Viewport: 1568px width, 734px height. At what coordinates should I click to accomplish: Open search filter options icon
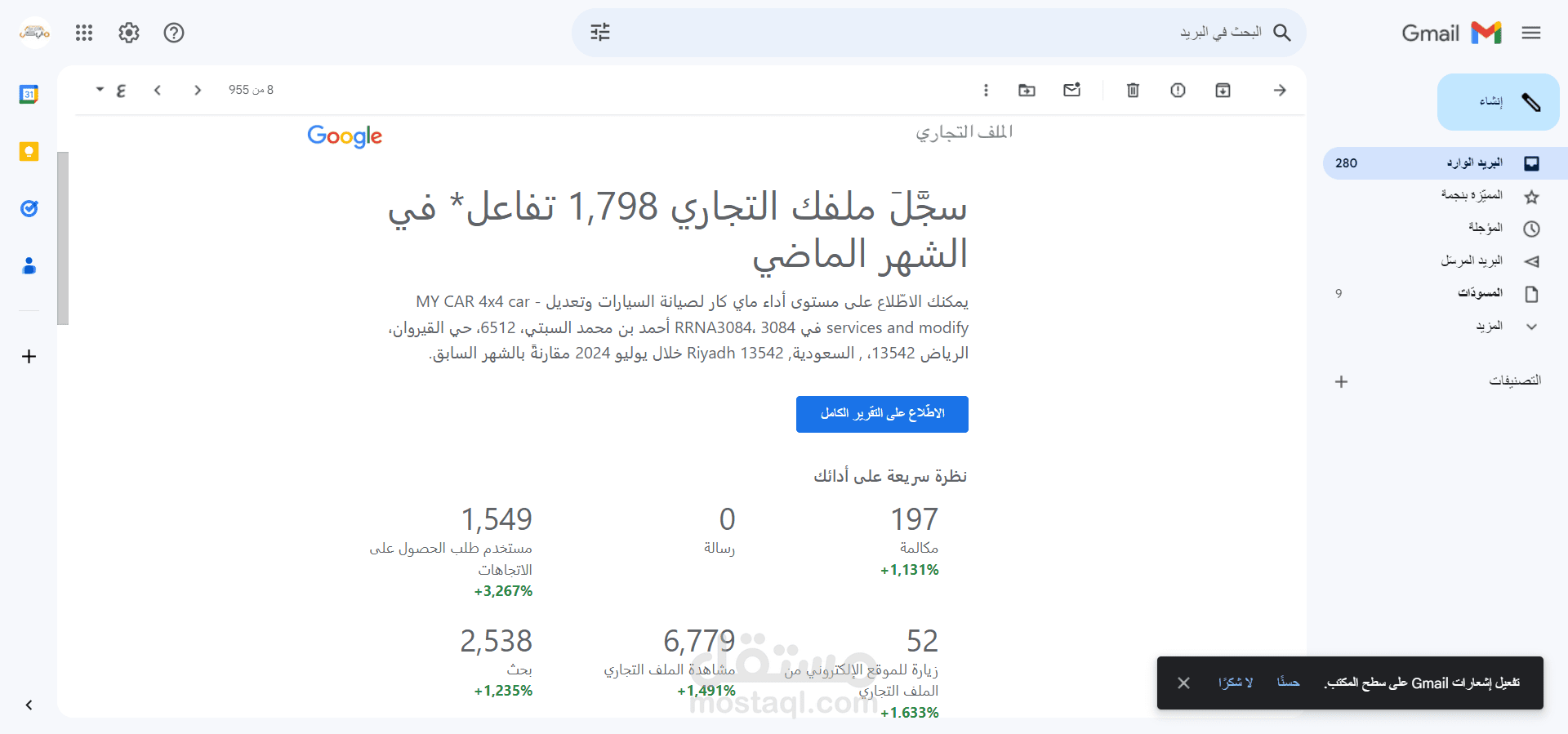click(x=600, y=33)
